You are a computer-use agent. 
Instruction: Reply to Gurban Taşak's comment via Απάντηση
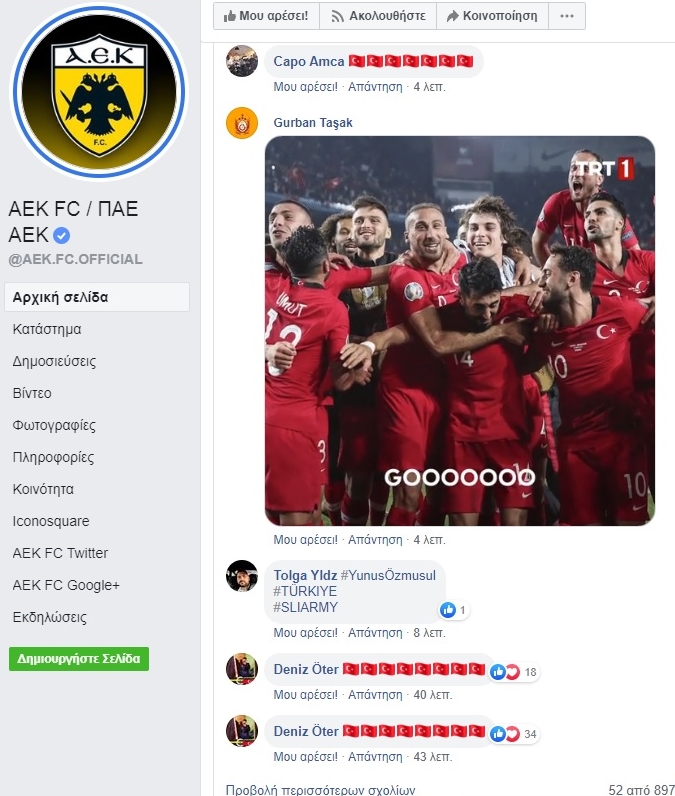375,540
